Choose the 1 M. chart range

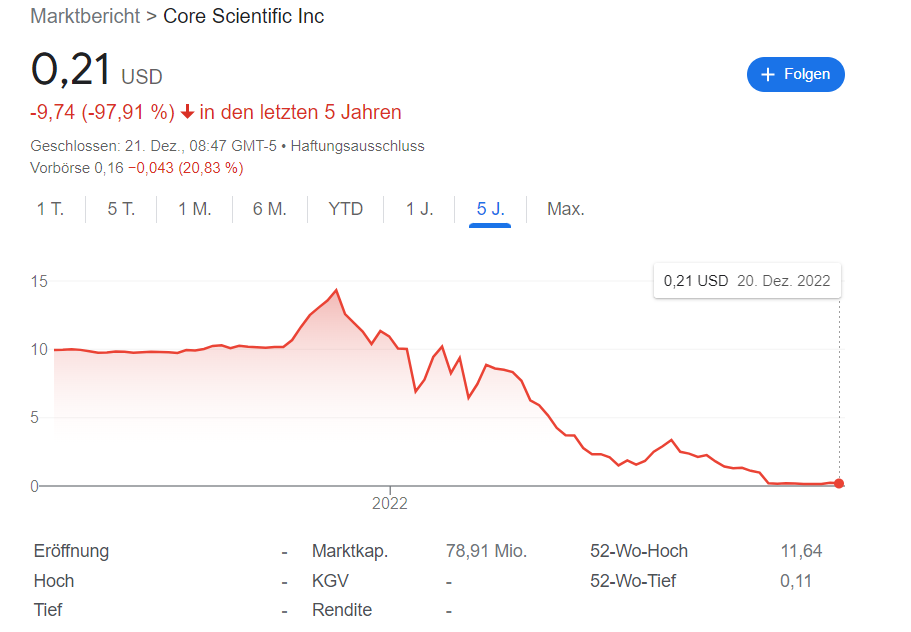195,209
